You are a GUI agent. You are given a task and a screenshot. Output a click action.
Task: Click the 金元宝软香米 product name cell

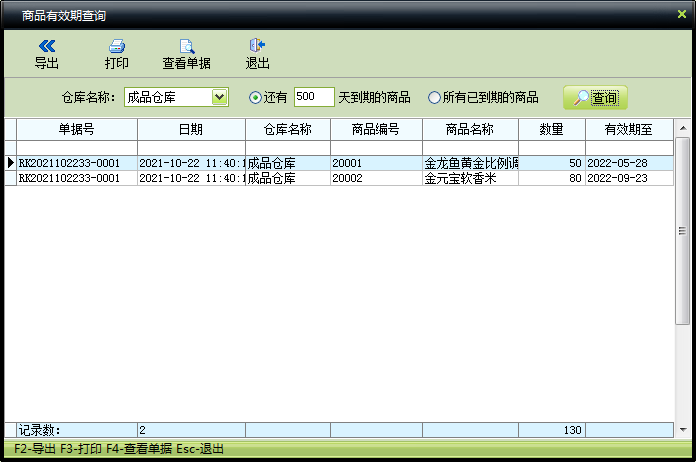tap(470, 178)
